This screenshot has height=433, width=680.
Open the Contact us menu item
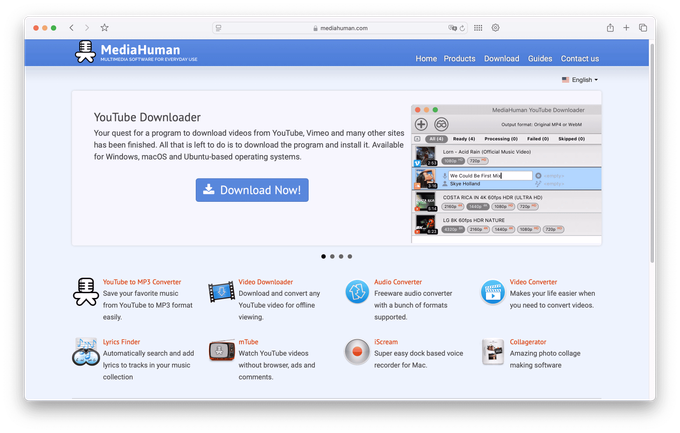coord(579,59)
